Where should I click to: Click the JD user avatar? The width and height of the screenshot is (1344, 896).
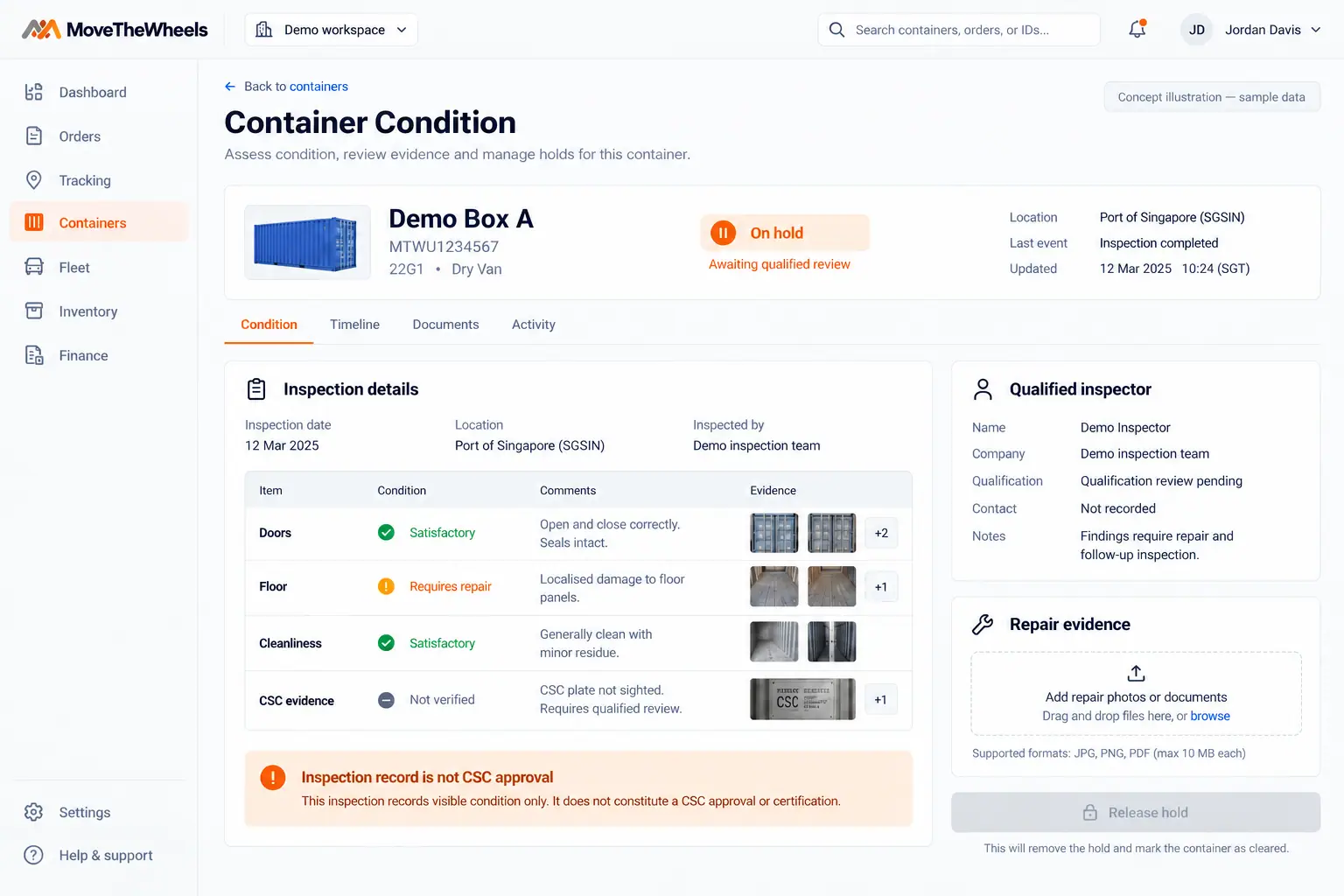[1197, 30]
